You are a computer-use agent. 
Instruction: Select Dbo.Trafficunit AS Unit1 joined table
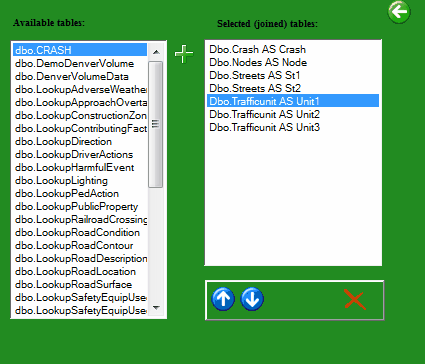pos(293,101)
